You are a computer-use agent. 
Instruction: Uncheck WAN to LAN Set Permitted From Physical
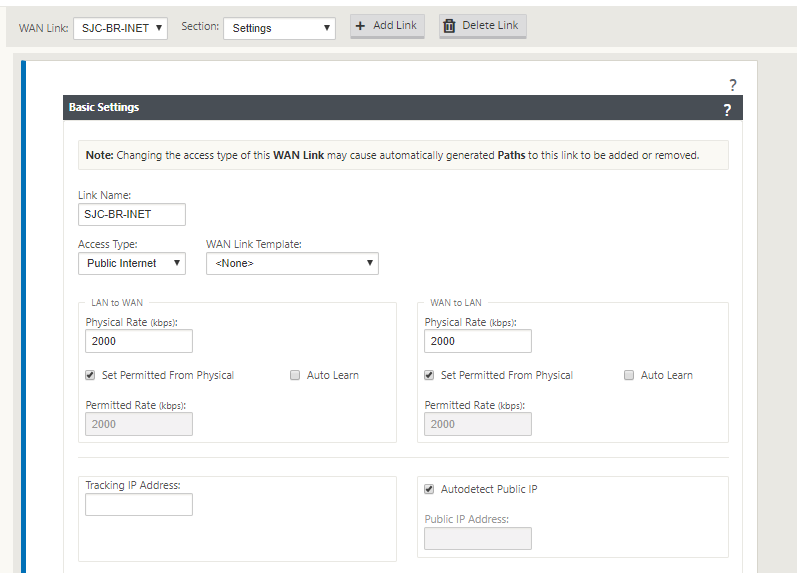tap(429, 375)
